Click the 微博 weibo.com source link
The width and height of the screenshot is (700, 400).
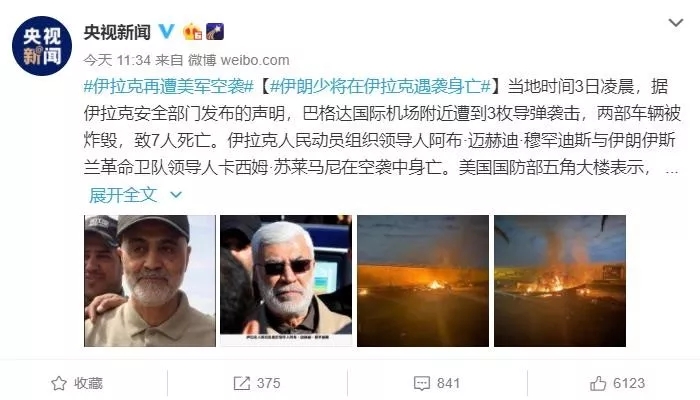click(x=238, y=60)
